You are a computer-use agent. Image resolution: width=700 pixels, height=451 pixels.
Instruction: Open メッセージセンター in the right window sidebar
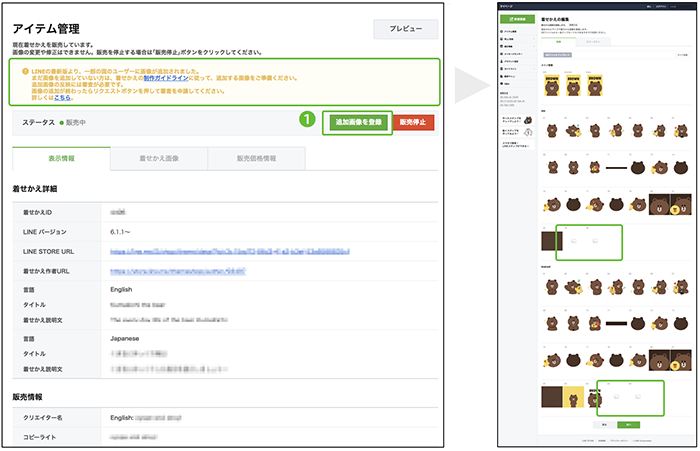tap(512, 54)
